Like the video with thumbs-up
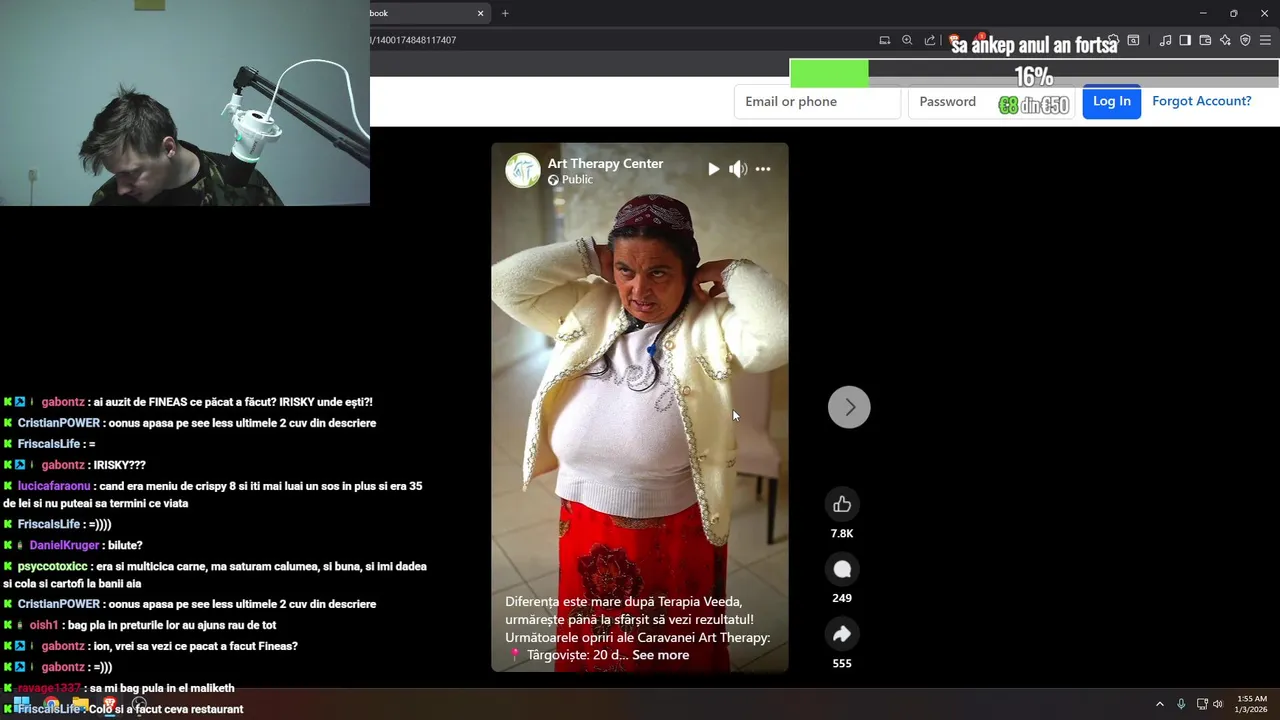The width and height of the screenshot is (1280, 720). [x=842, y=504]
